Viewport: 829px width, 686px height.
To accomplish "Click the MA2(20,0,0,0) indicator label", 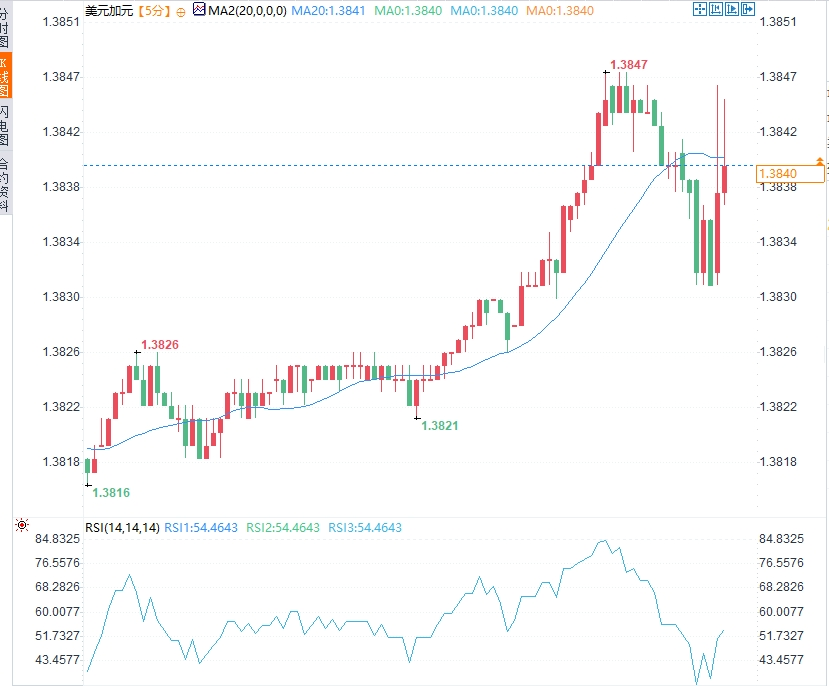I will (x=247, y=11).
